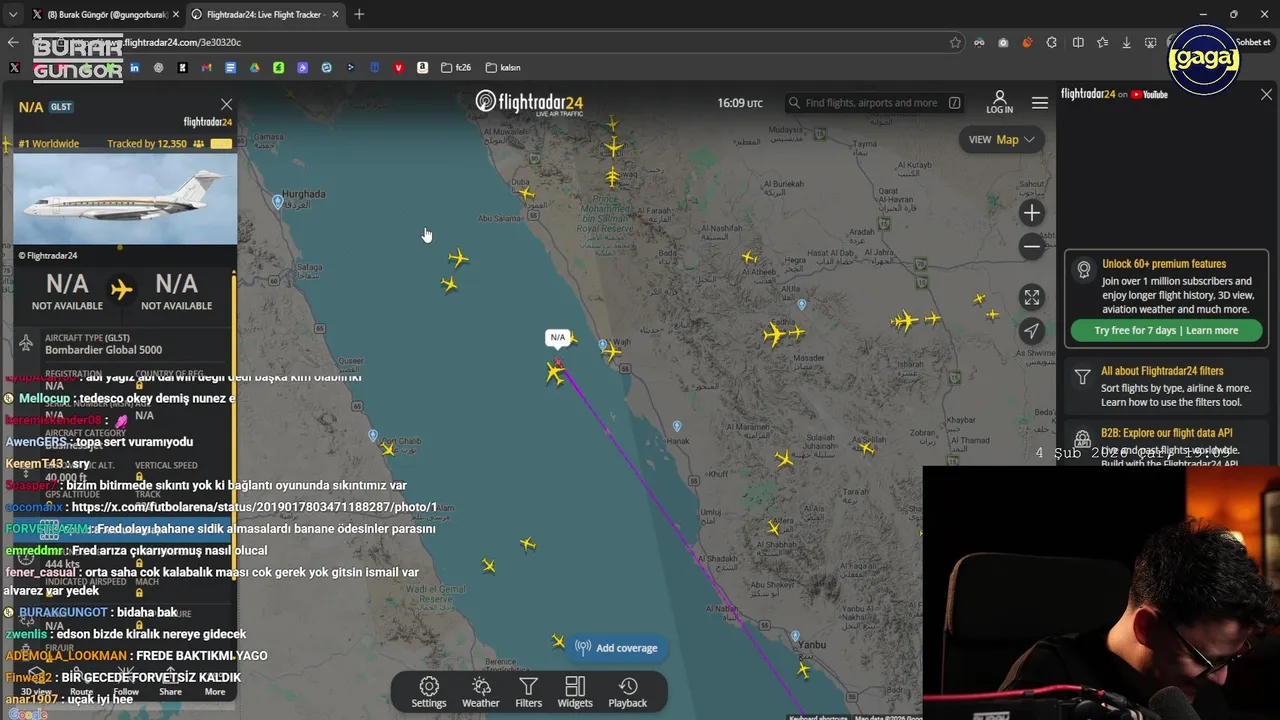Center the map on my location

[x=1032, y=331]
